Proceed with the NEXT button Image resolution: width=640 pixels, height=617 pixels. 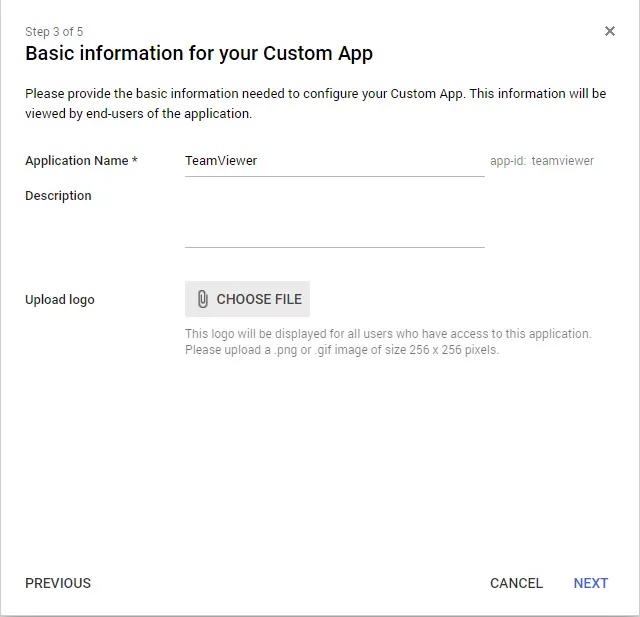[591, 583]
